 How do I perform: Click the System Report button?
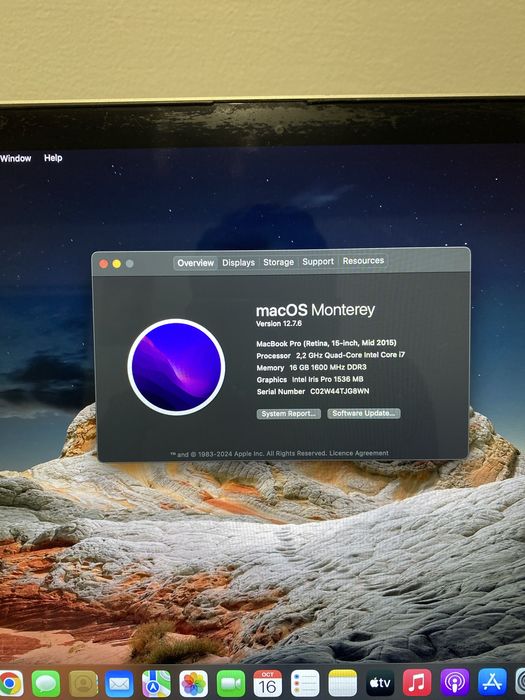pos(288,414)
